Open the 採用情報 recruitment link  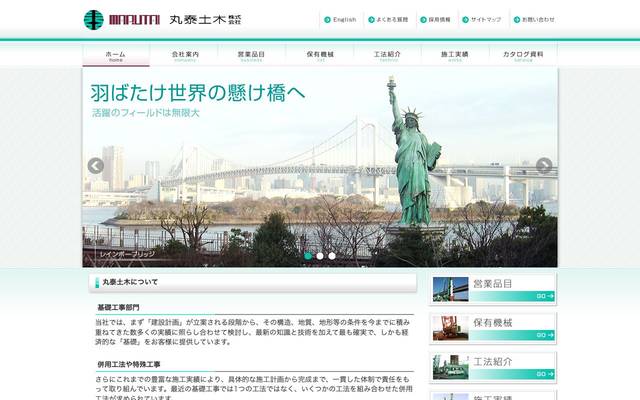click(439, 20)
